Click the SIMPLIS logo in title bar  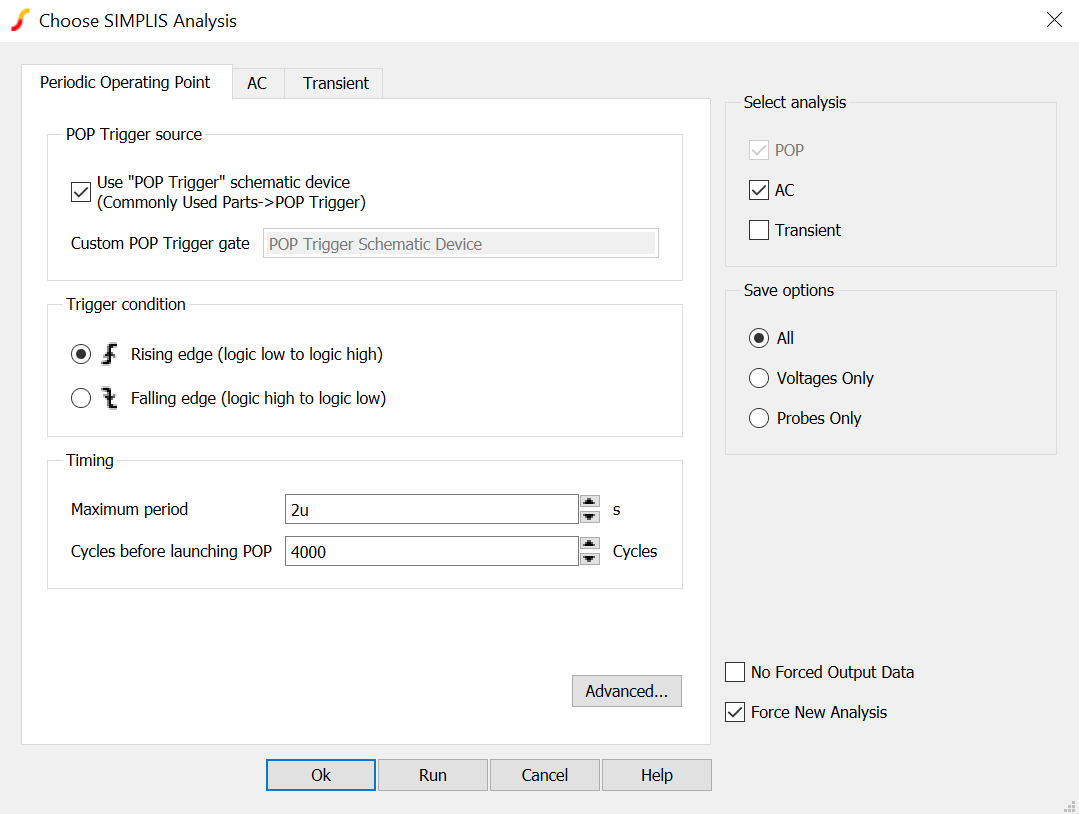point(20,20)
